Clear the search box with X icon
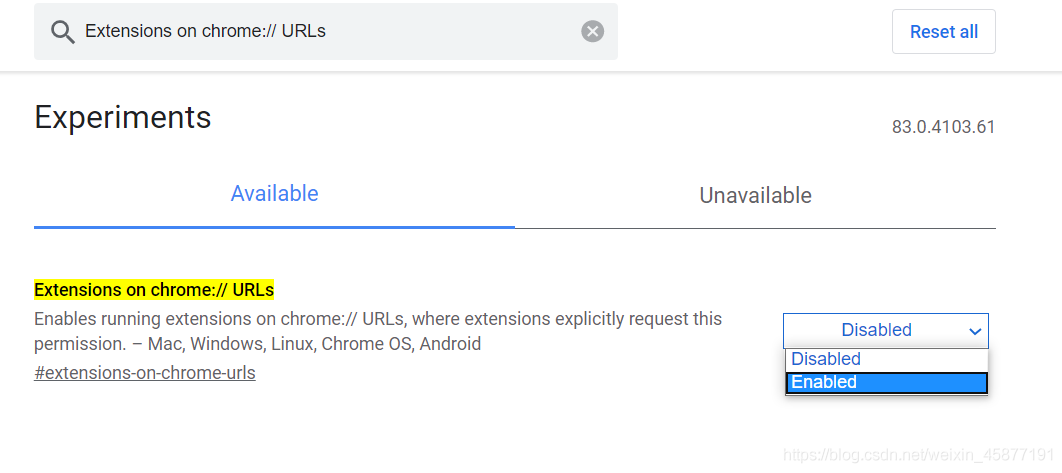 [x=593, y=32]
